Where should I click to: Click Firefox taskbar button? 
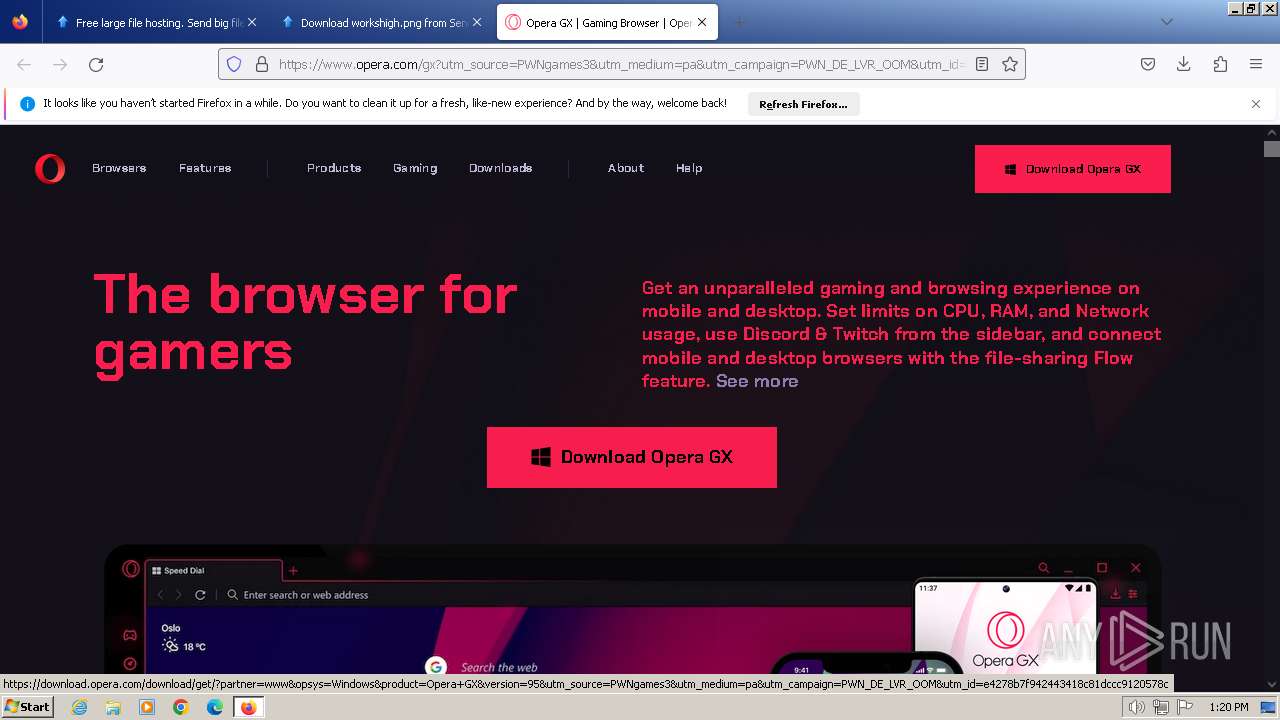click(249, 707)
